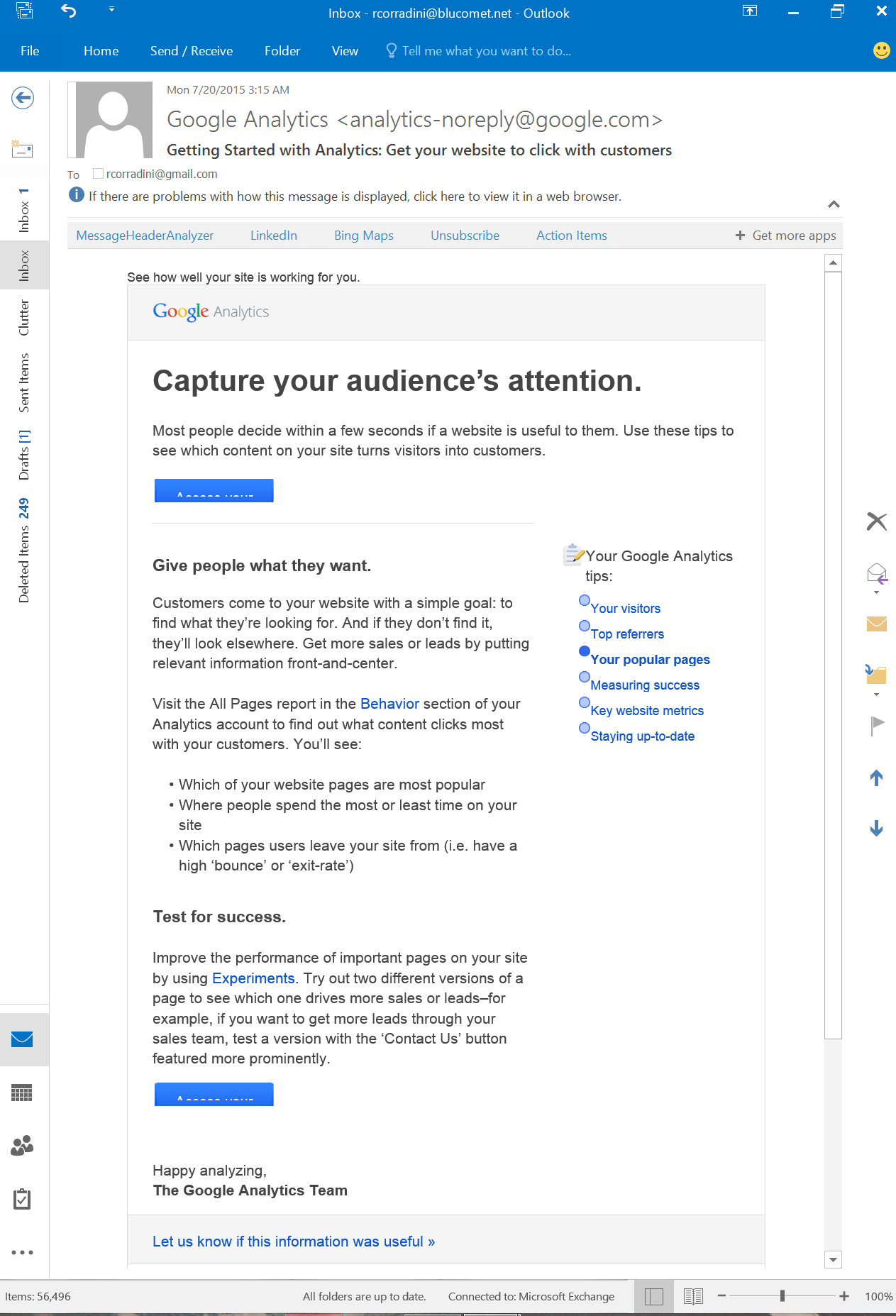Open the Calendar view icon
The width and height of the screenshot is (896, 1316).
pos(23,1093)
